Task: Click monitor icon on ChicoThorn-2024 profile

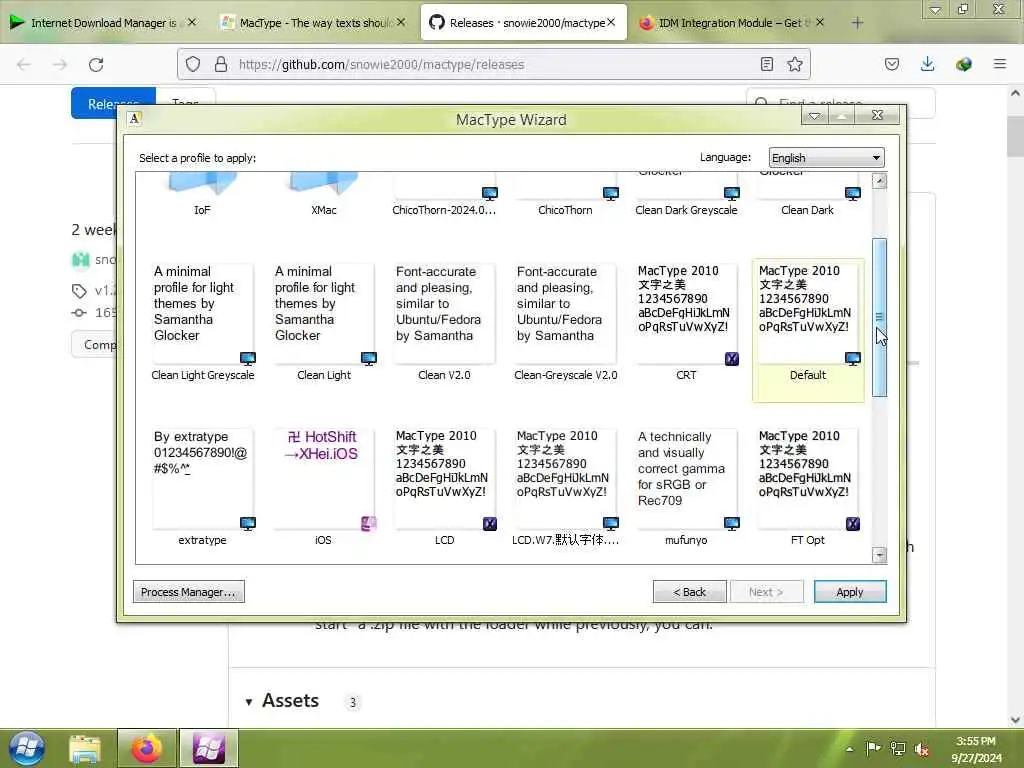Action: (490, 193)
